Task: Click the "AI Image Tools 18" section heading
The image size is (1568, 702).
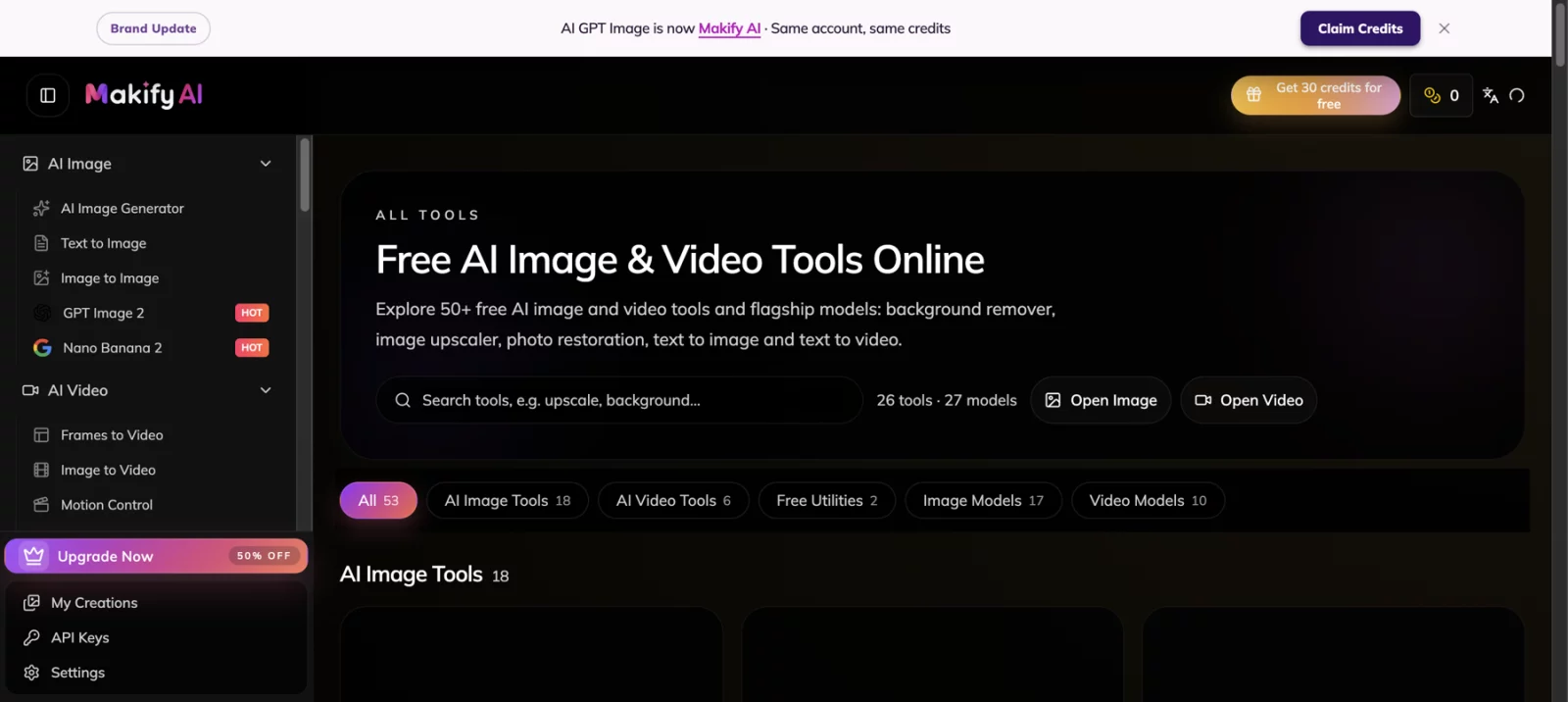Action: (424, 575)
